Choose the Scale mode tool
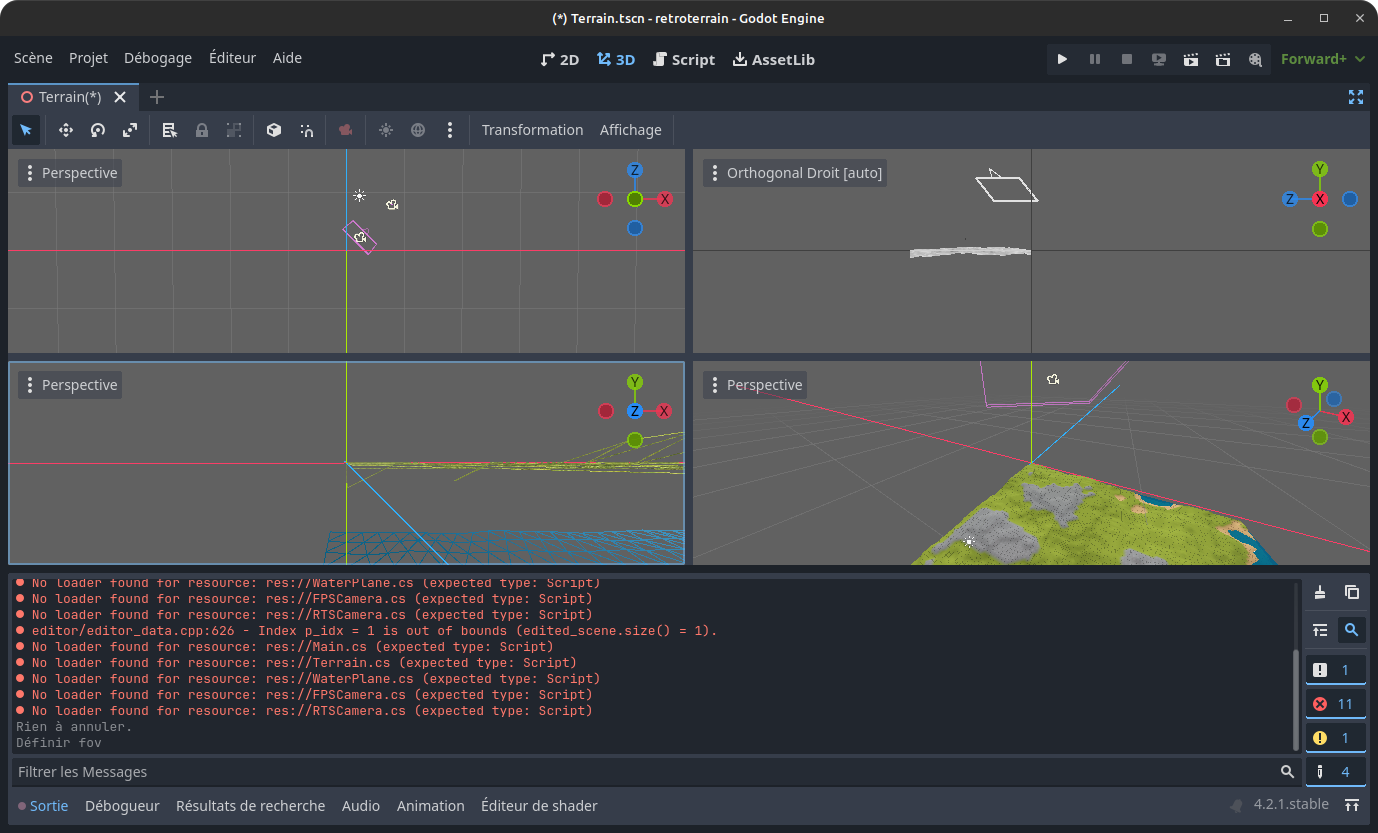 (130, 130)
